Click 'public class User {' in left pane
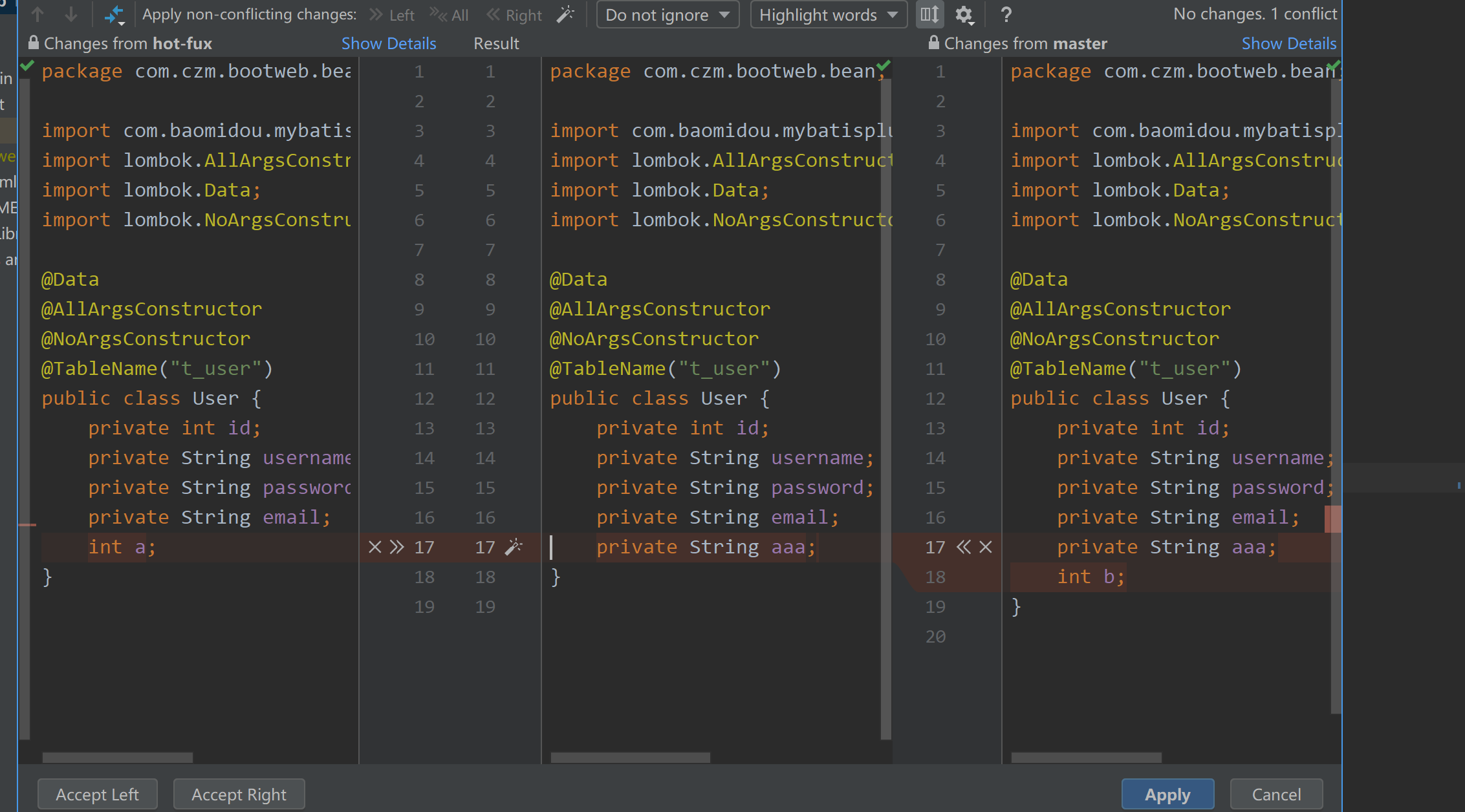The image size is (1465, 812). [151, 398]
